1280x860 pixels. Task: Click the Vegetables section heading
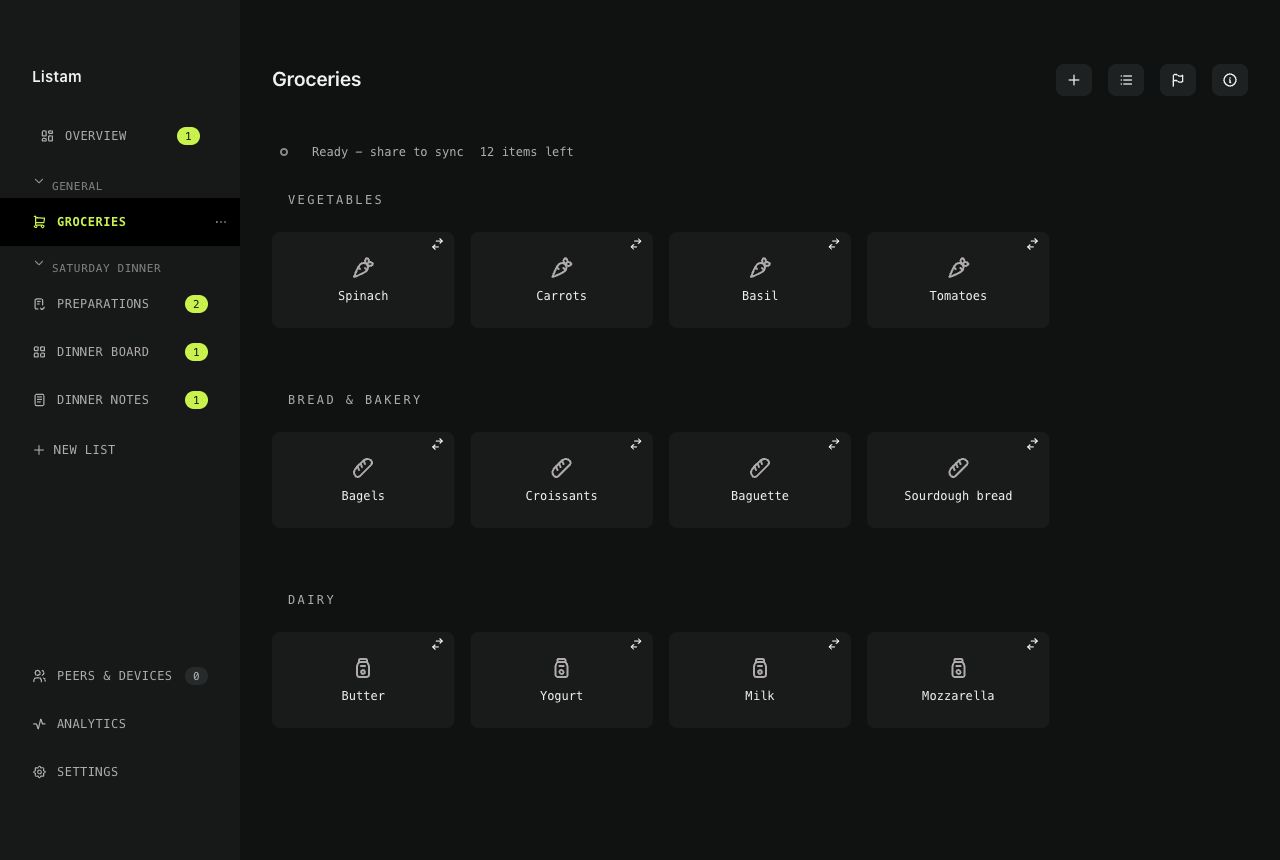336,200
